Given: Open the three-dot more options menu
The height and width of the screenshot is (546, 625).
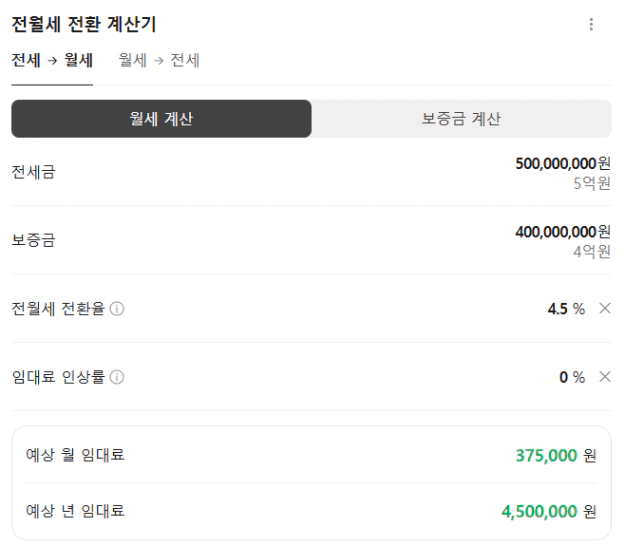Looking at the screenshot, I should coord(591,25).
